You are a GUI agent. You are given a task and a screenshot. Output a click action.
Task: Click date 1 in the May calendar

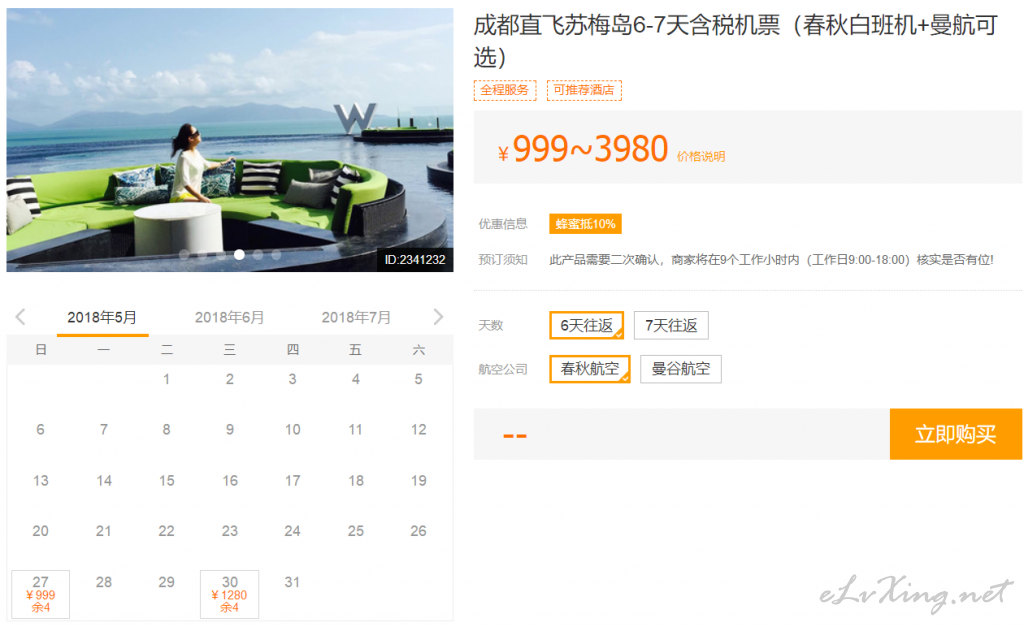167,379
